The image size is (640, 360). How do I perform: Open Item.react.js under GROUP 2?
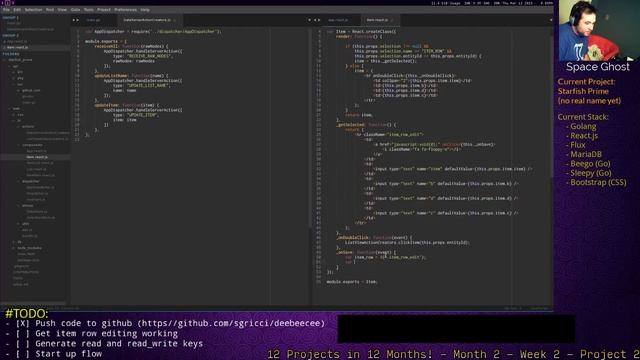[18, 47]
